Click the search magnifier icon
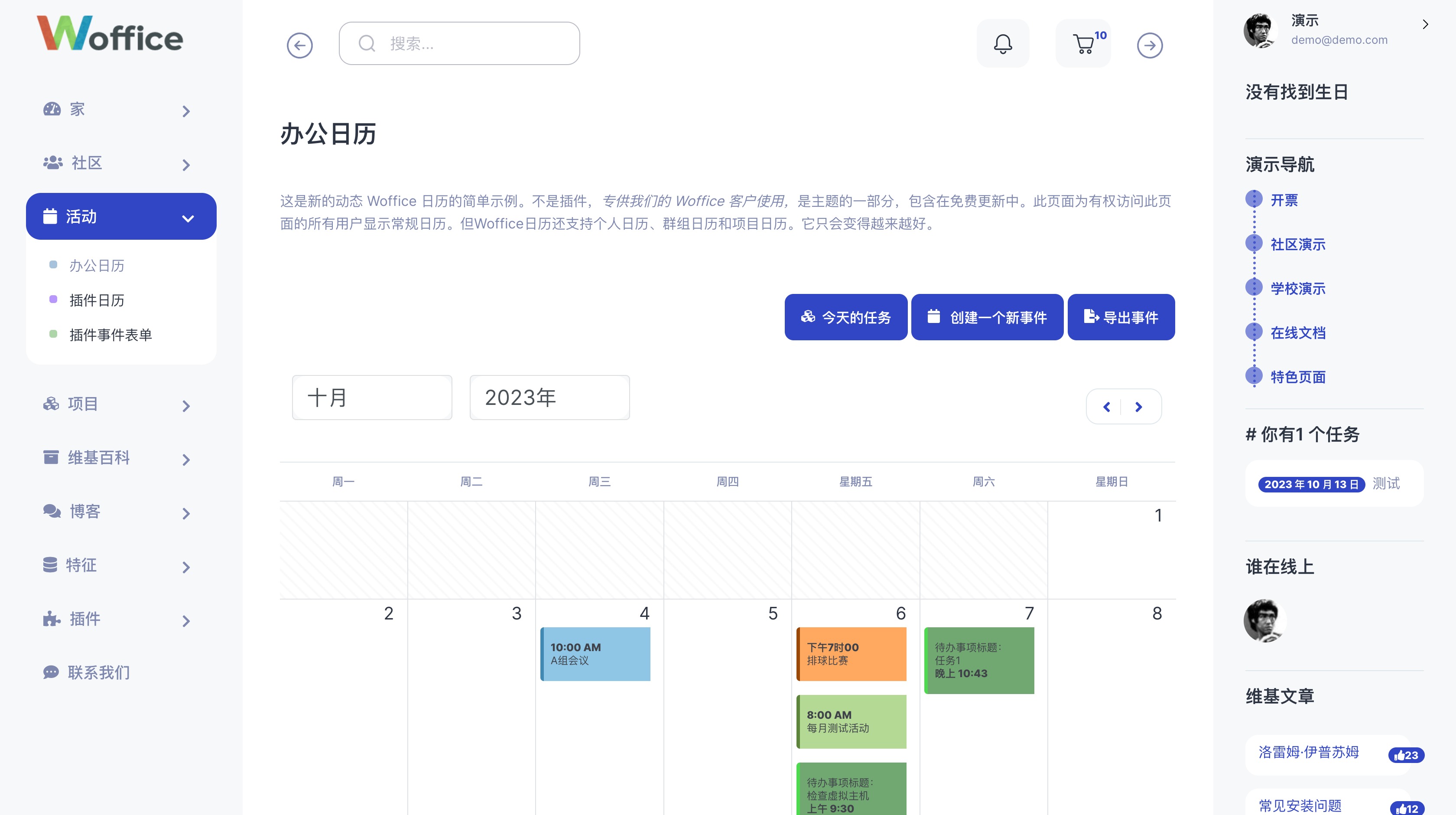Viewport: 1456px width, 815px height. click(x=367, y=43)
